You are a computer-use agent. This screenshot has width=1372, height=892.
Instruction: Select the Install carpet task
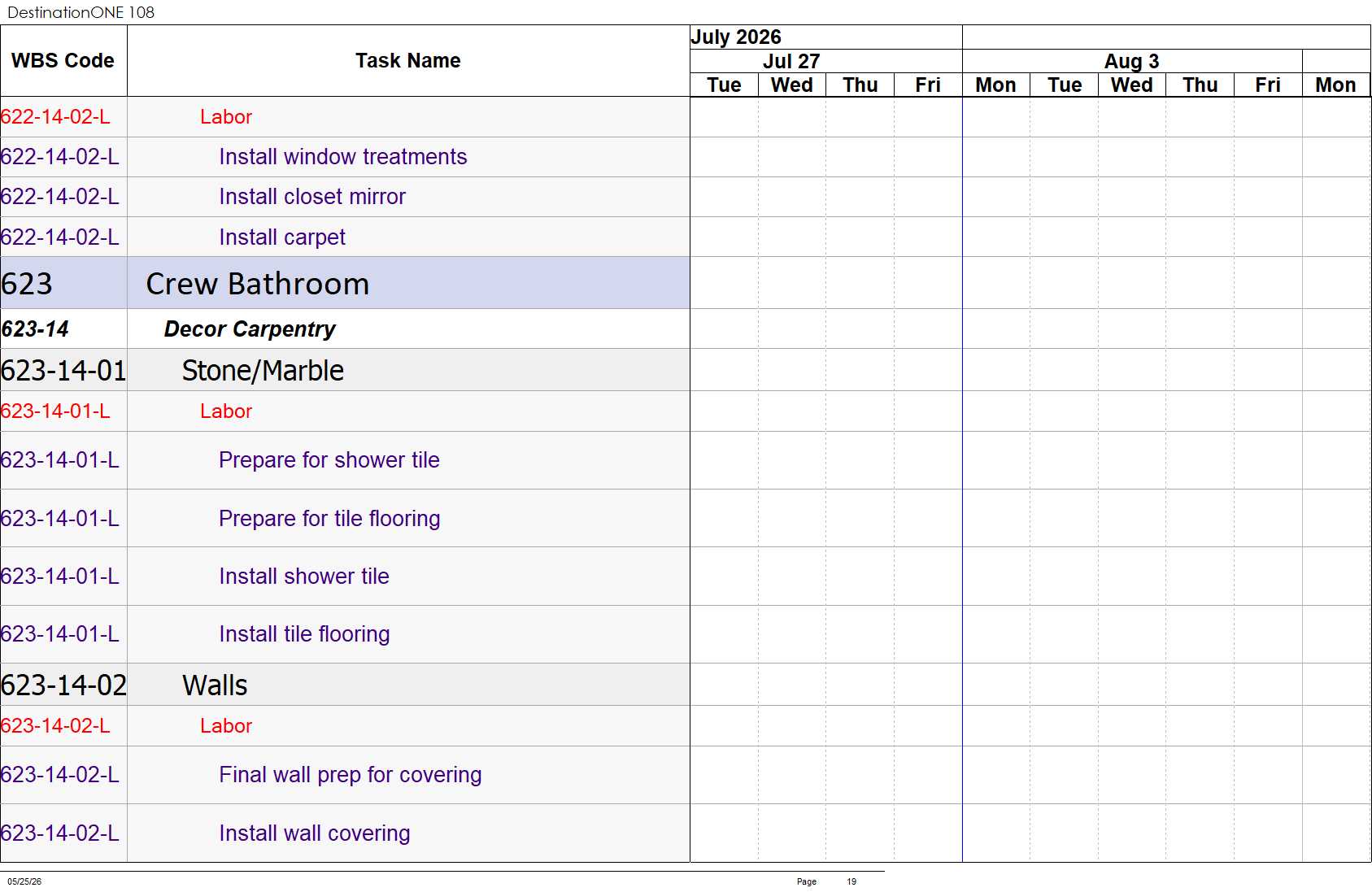345,237
